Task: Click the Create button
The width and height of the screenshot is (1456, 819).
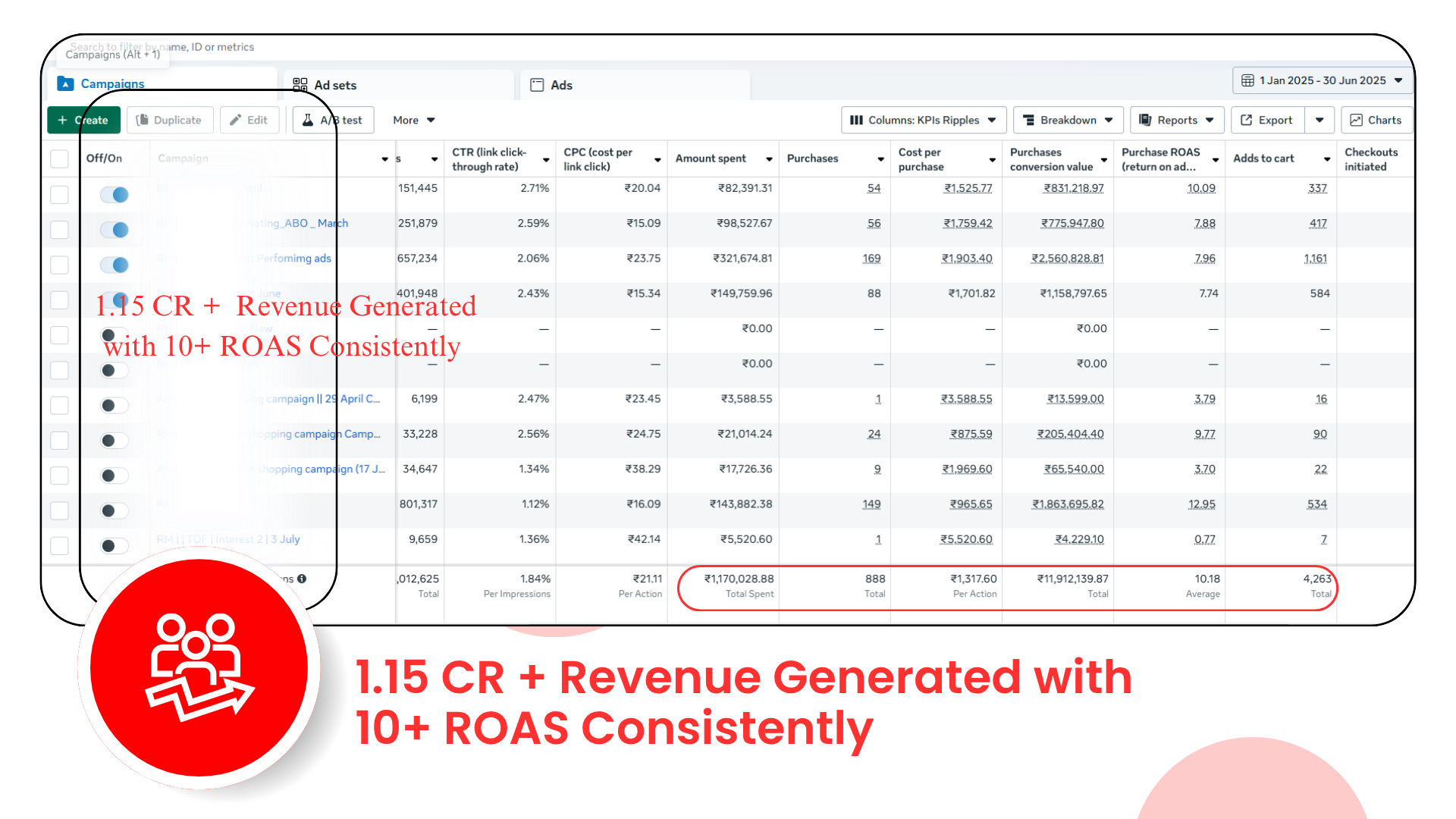Action: pyautogui.click(x=83, y=120)
